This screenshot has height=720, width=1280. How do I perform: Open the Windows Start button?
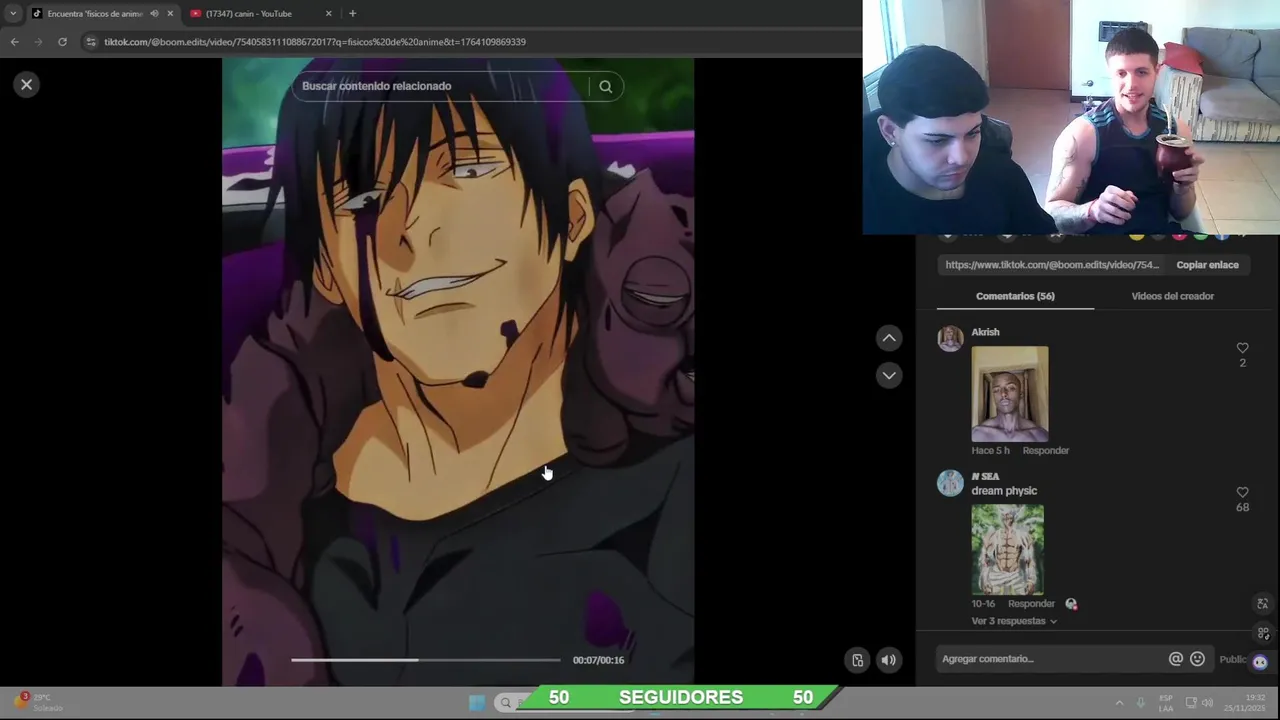[x=477, y=703]
